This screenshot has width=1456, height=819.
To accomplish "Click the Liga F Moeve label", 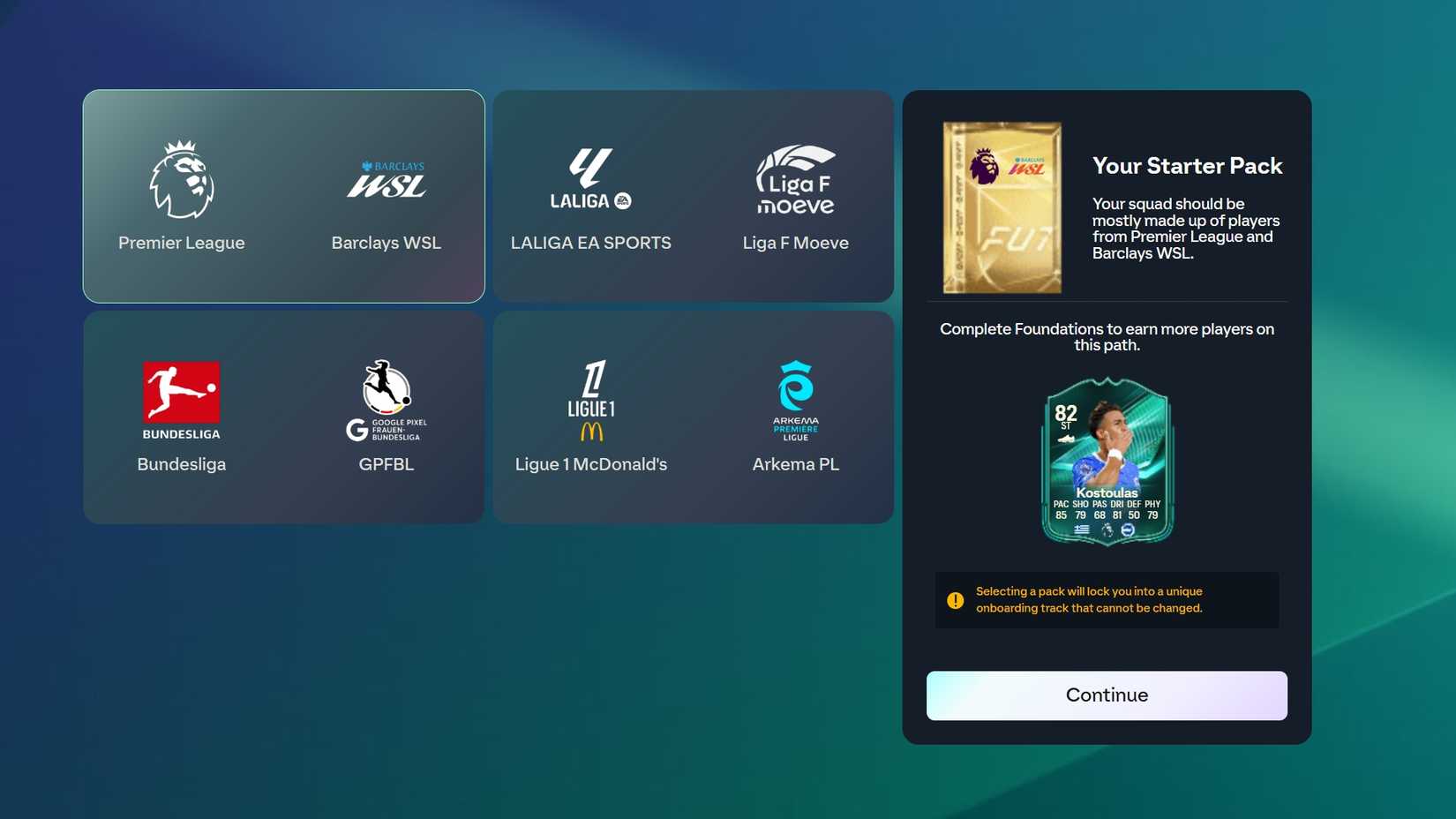I will [x=796, y=243].
